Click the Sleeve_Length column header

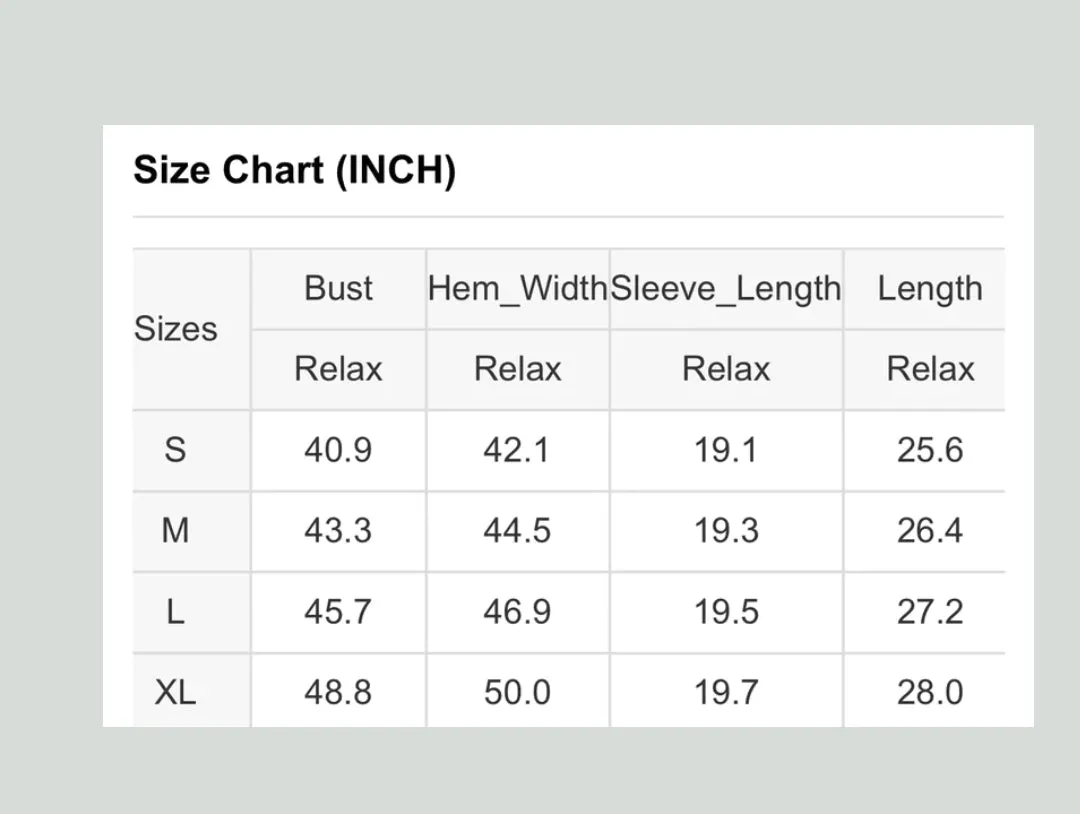[x=726, y=288]
